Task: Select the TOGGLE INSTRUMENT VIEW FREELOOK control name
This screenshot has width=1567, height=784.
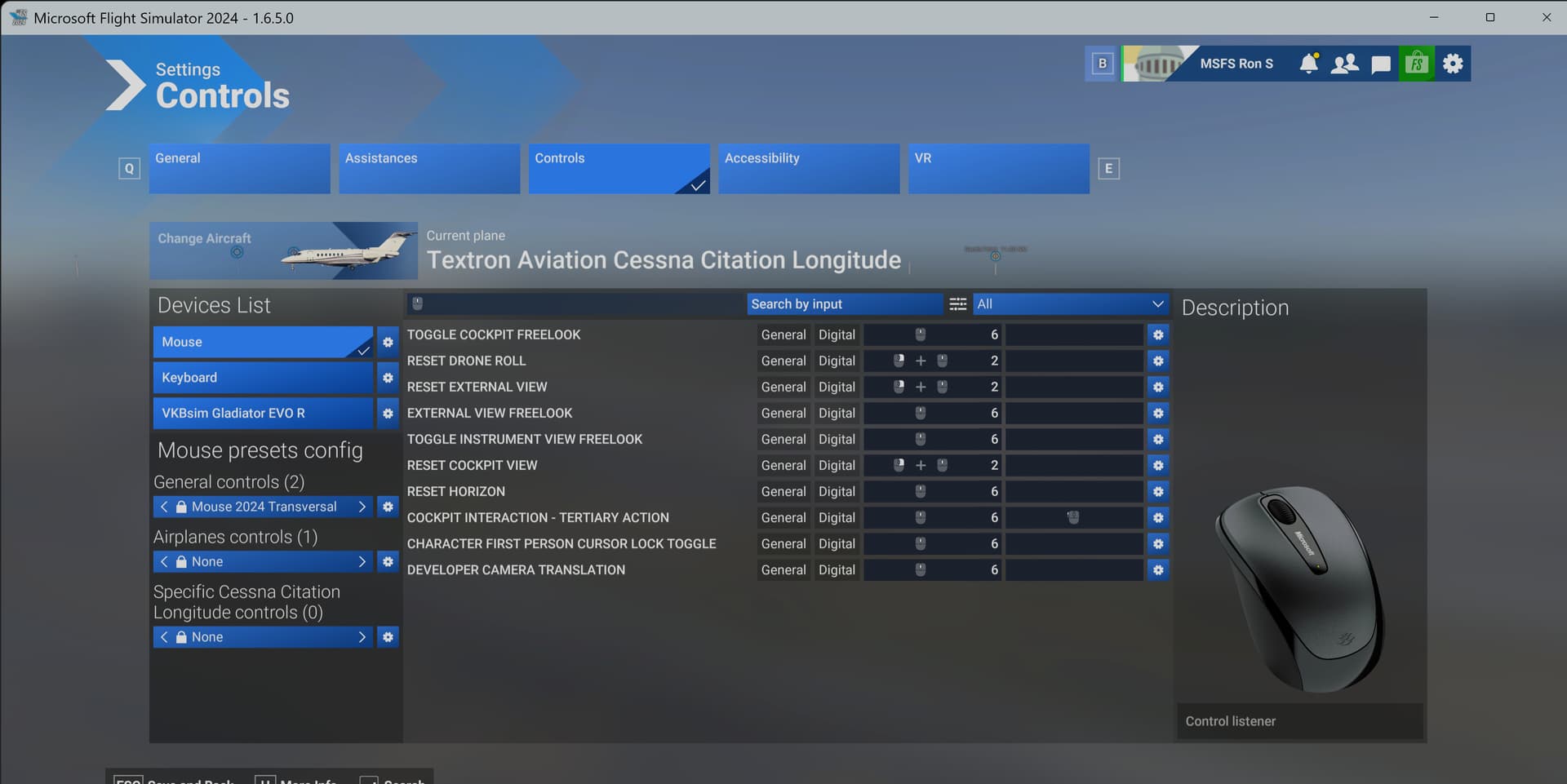Action: 525,439
